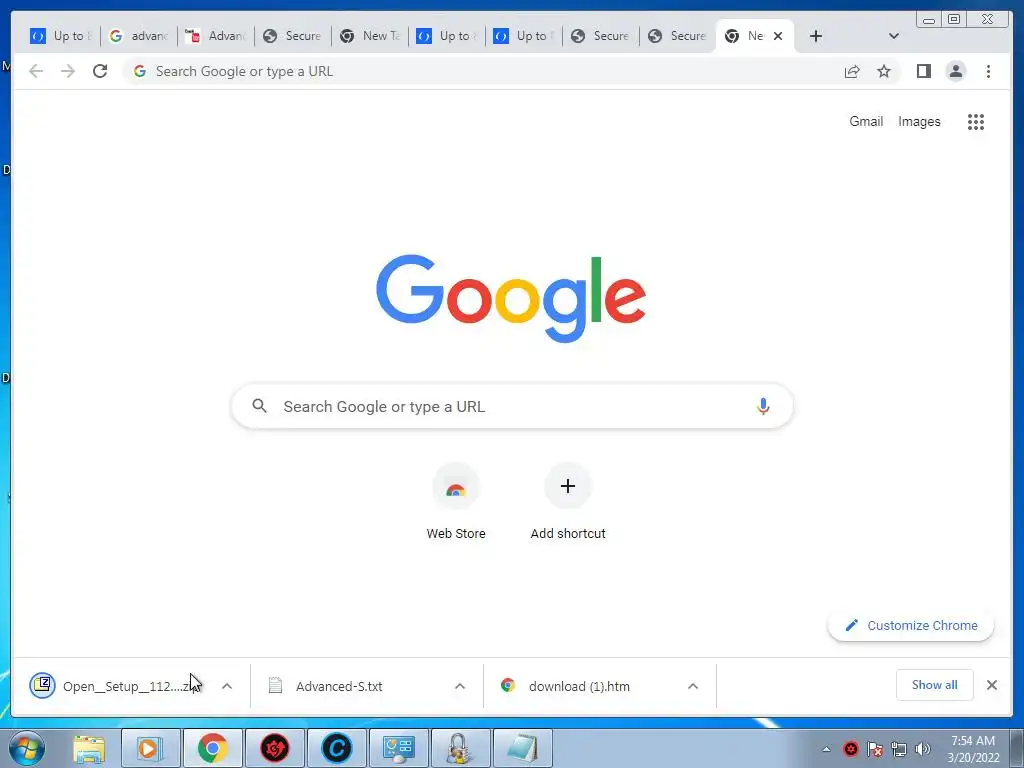Click the share page icon in address bar
This screenshot has height=768, width=1024.
point(852,71)
